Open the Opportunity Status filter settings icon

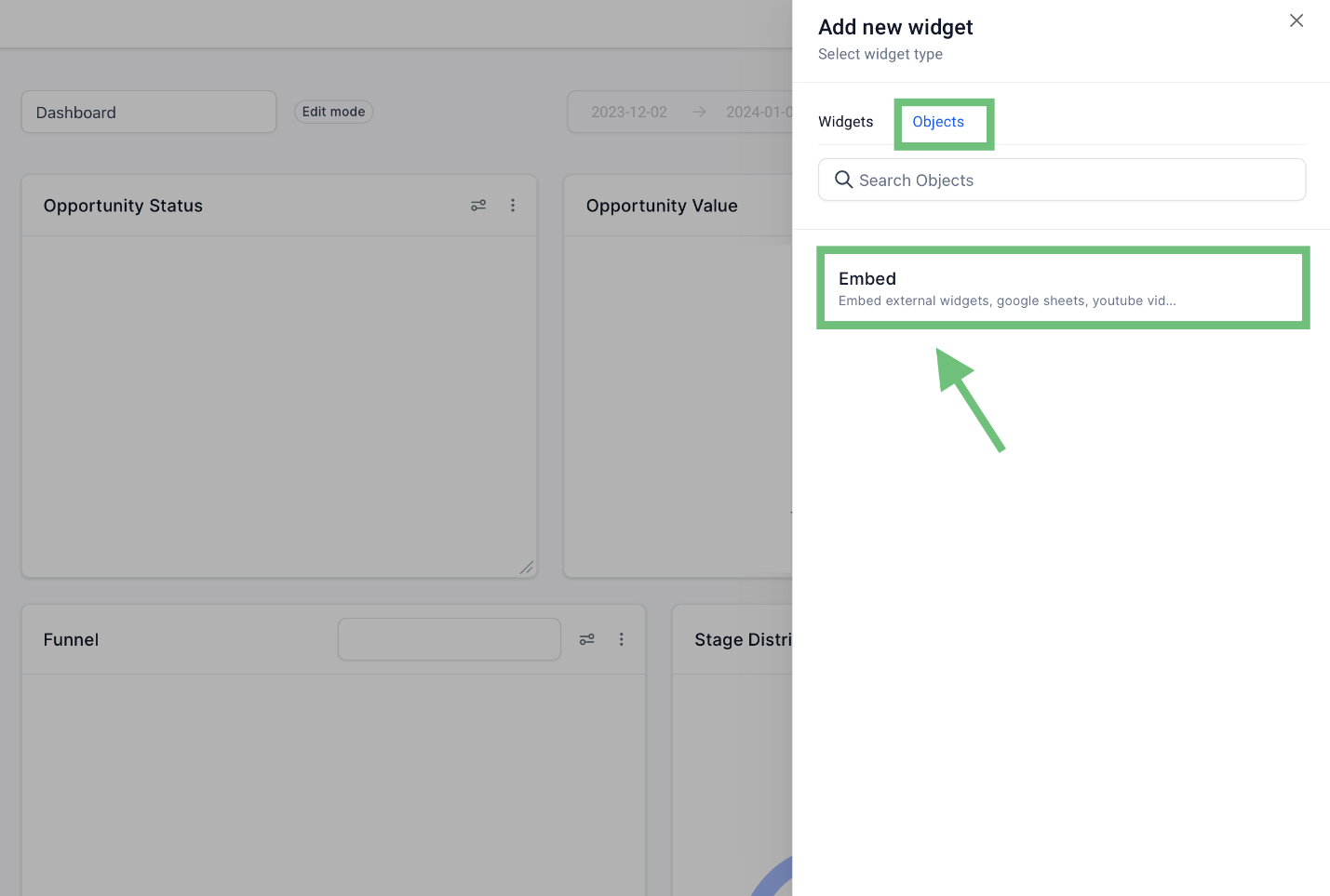[478, 206]
